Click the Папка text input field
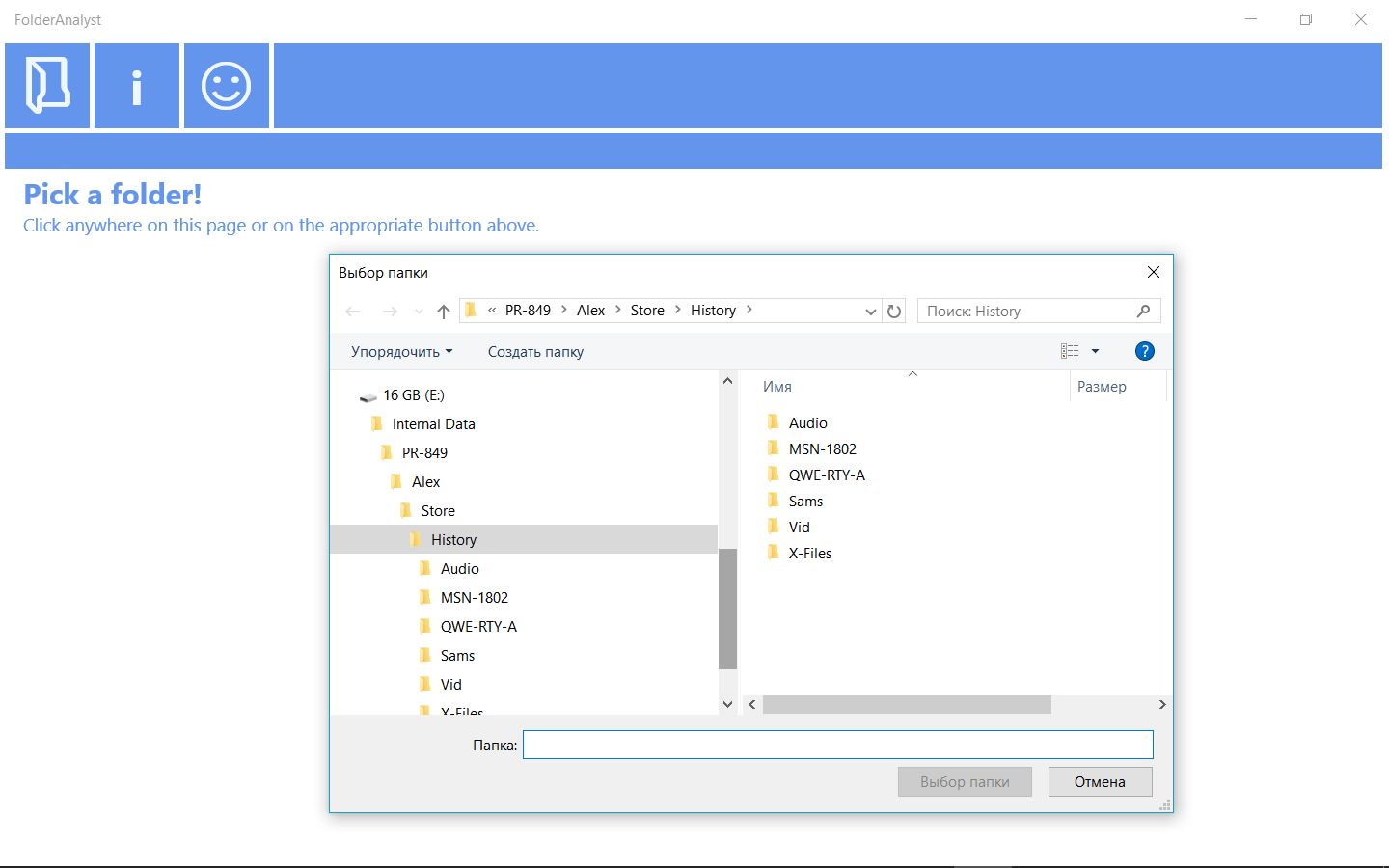Image resolution: width=1389 pixels, height=868 pixels. click(838, 745)
